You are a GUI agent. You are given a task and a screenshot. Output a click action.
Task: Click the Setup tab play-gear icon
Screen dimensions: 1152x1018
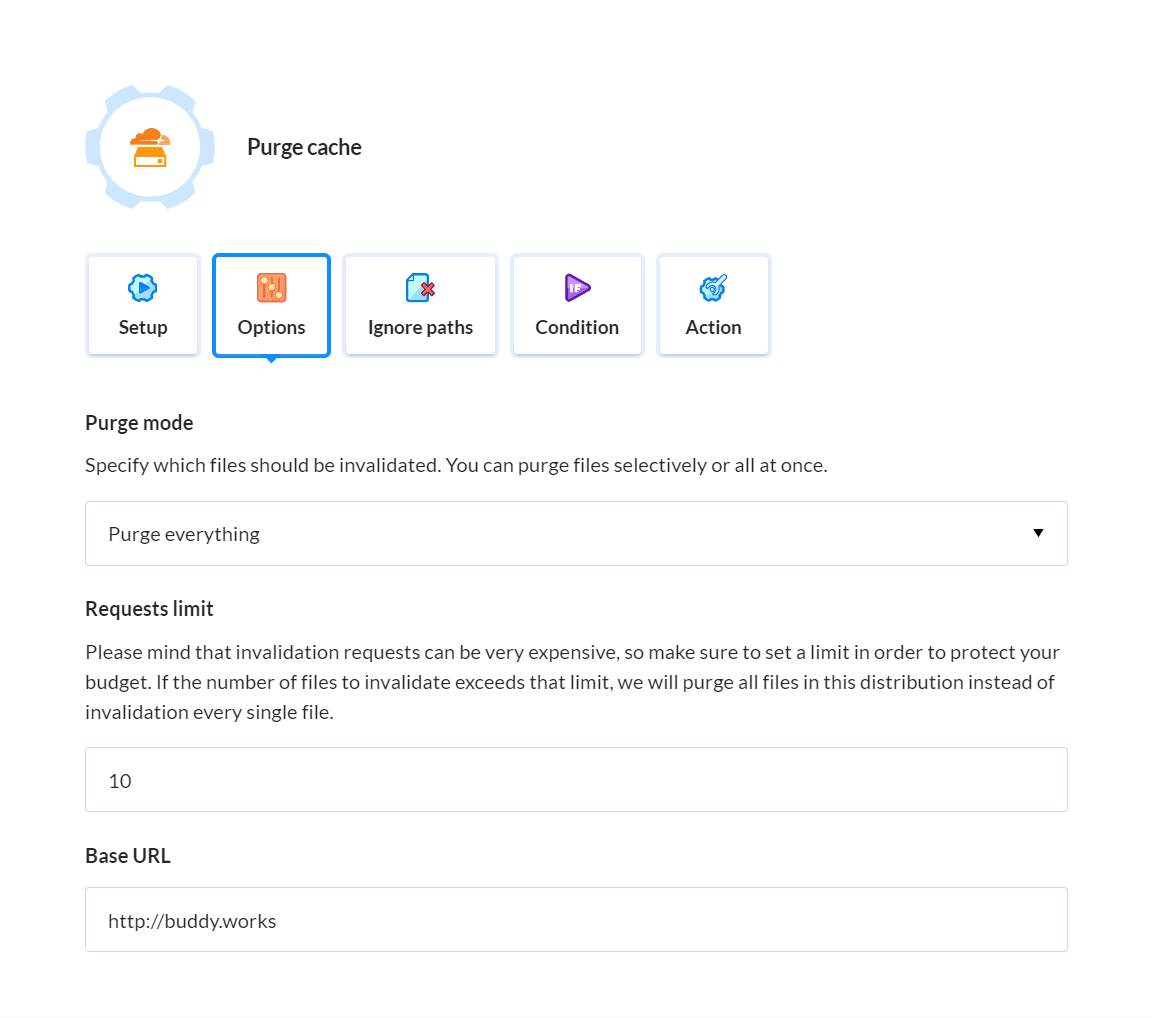point(143,288)
